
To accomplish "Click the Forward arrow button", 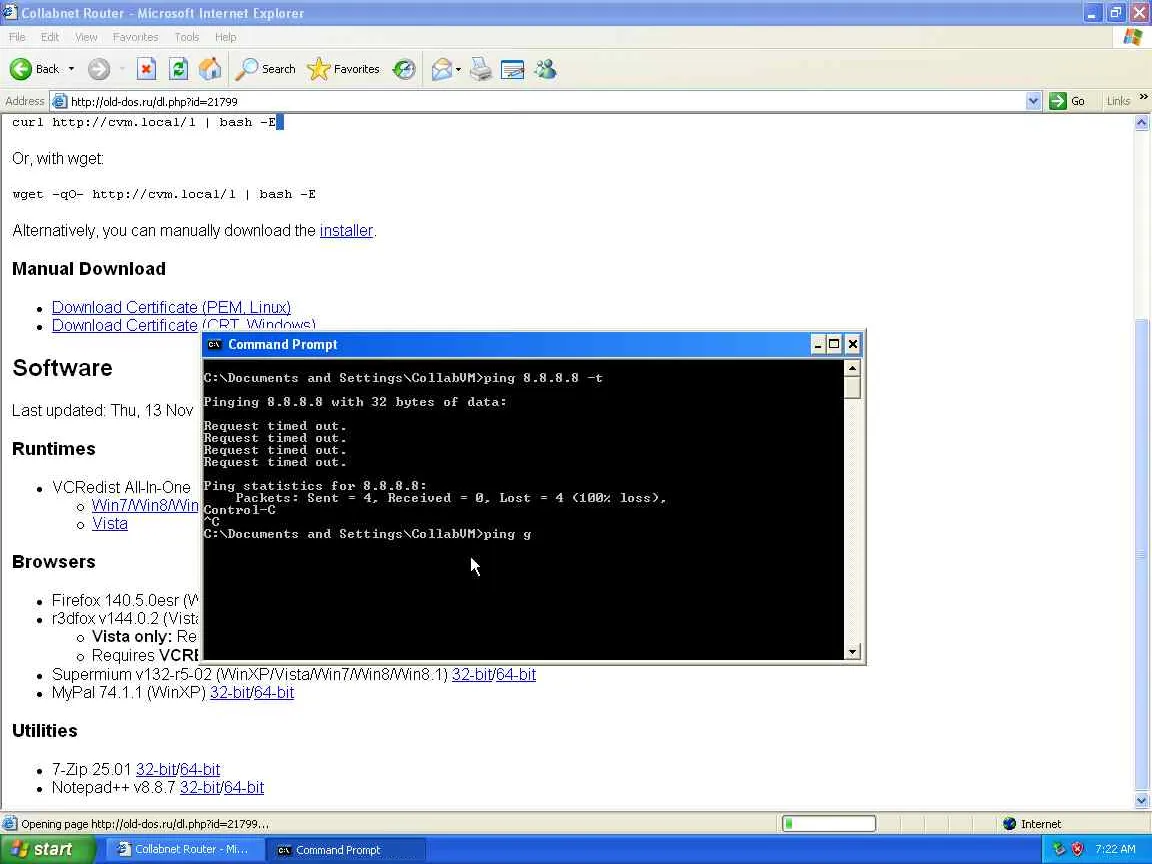I will coord(98,69).
